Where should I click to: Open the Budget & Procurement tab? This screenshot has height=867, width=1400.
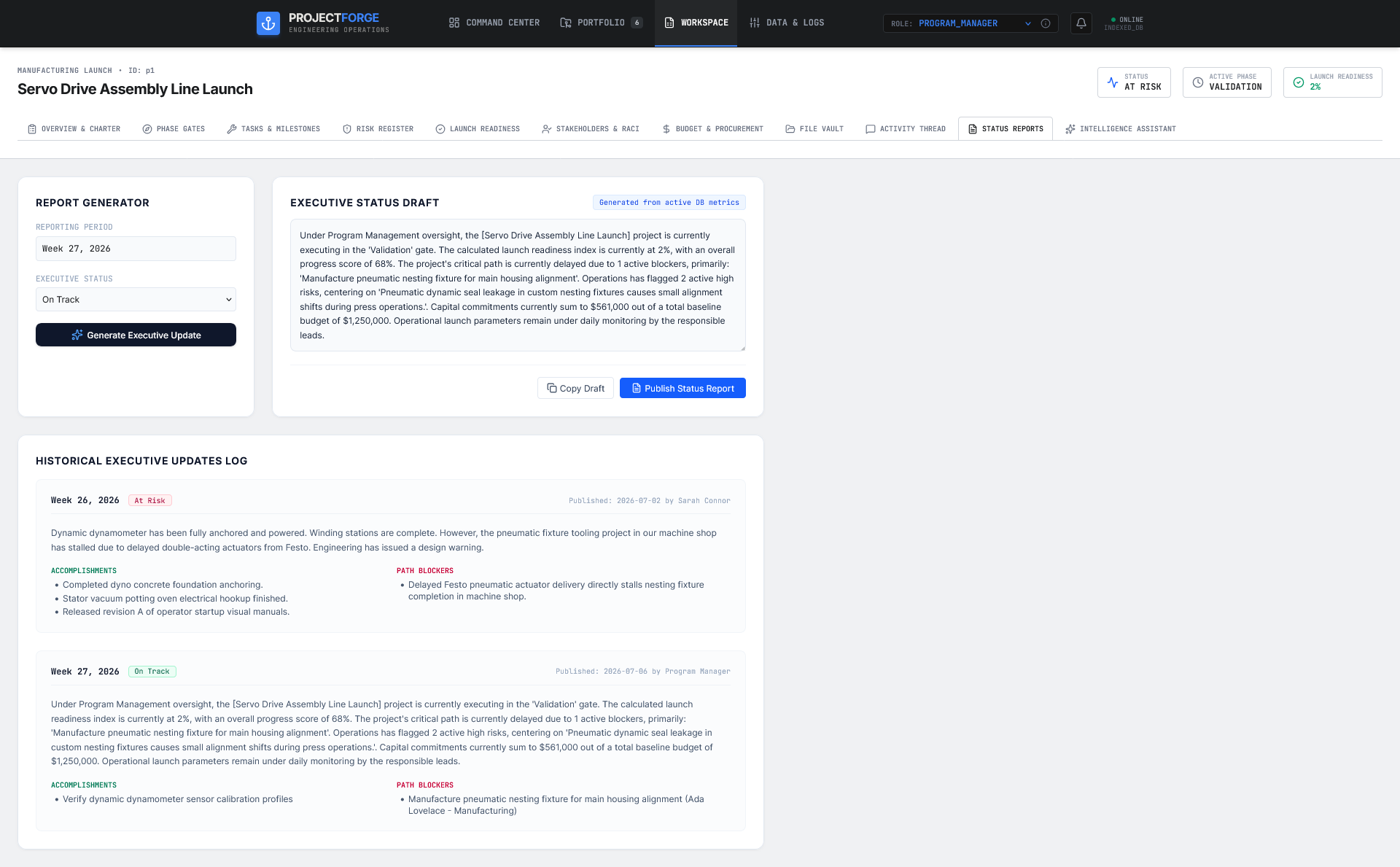pos(712,129)
